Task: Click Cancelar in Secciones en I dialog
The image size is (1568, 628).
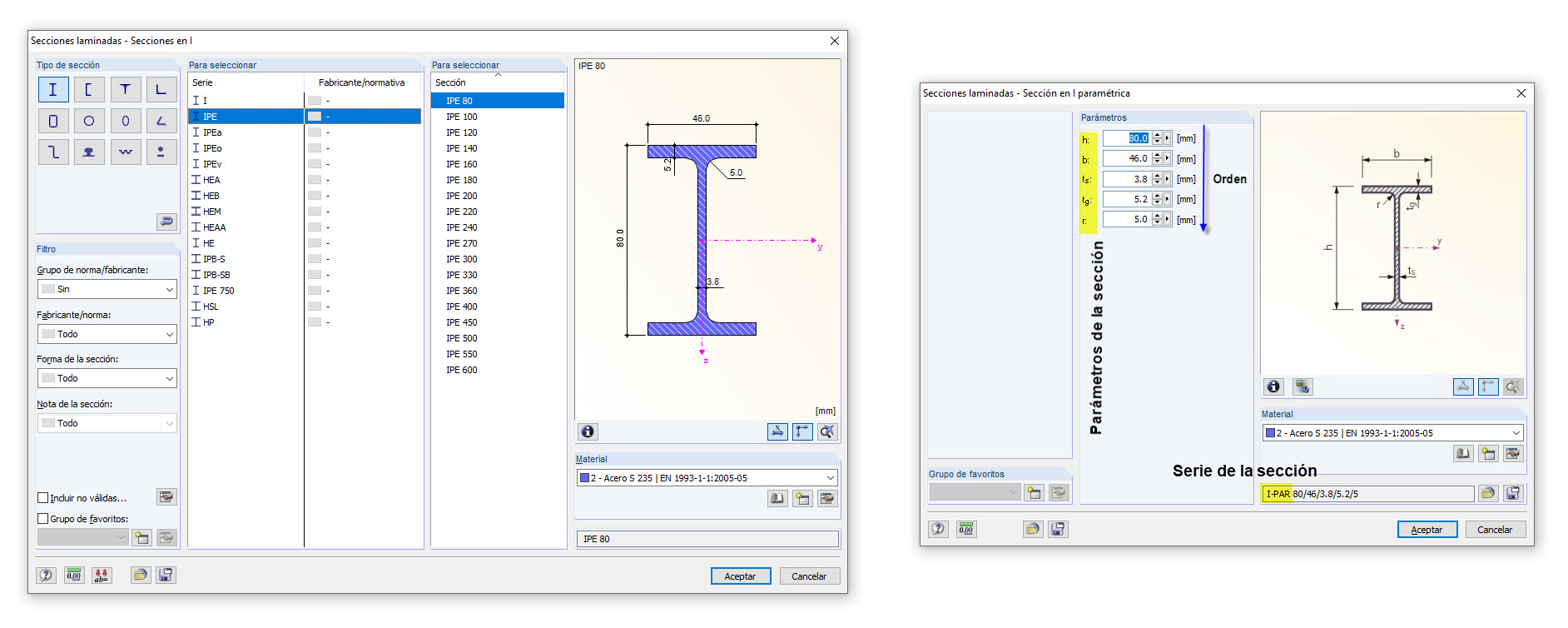Action: tap(809, 576)
